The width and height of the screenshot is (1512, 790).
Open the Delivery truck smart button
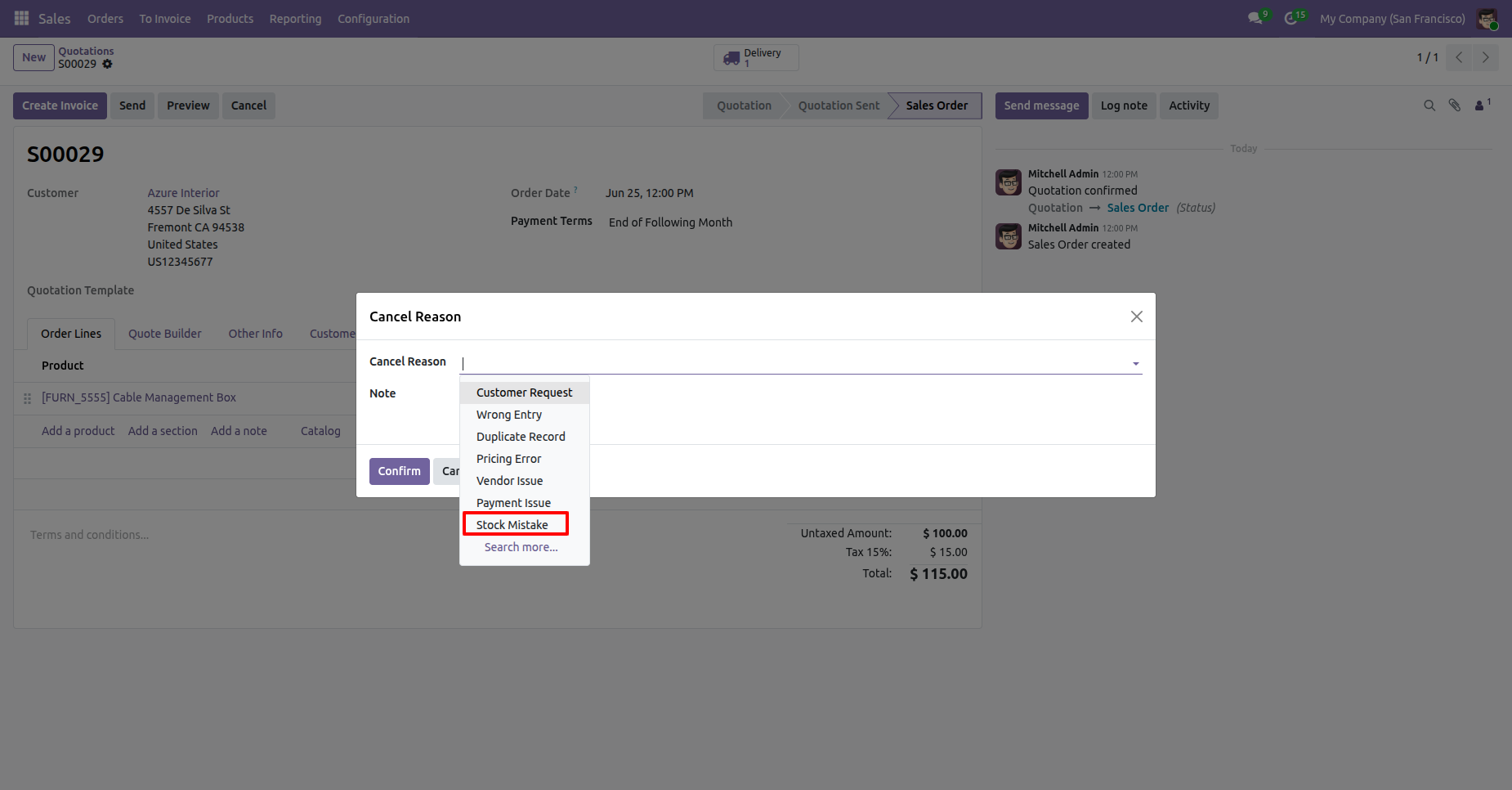point(756,57)
